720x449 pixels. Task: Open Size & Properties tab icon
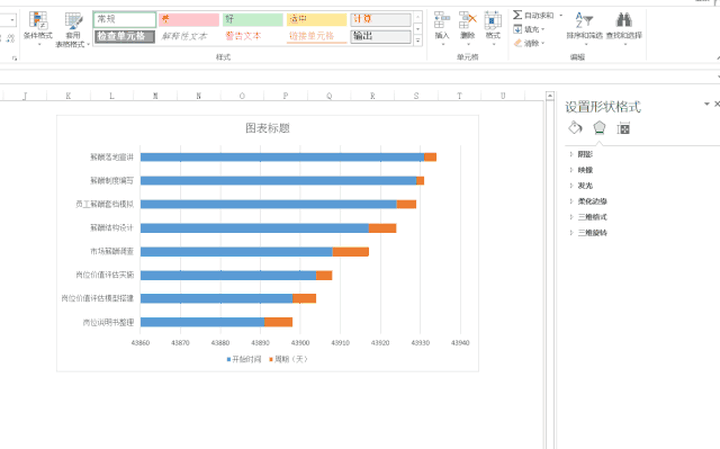coord(623,128)
